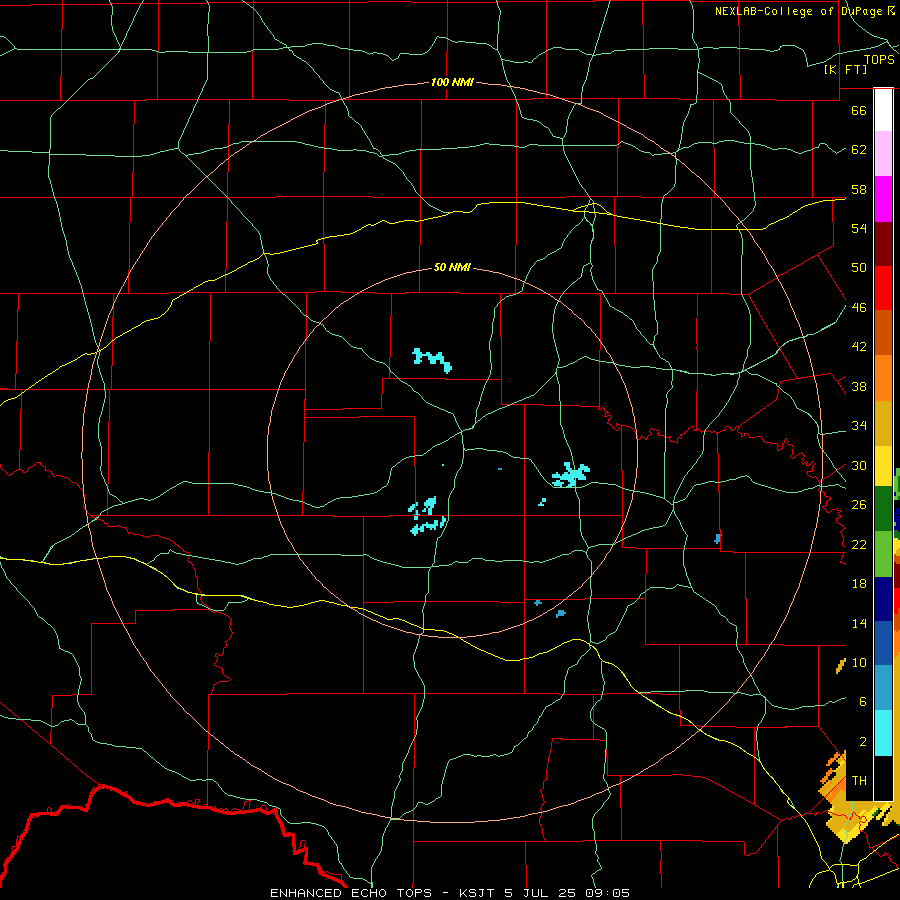Click the legend value "6"
The height and width of the screenshot is (900, 900).
[862, 701]
